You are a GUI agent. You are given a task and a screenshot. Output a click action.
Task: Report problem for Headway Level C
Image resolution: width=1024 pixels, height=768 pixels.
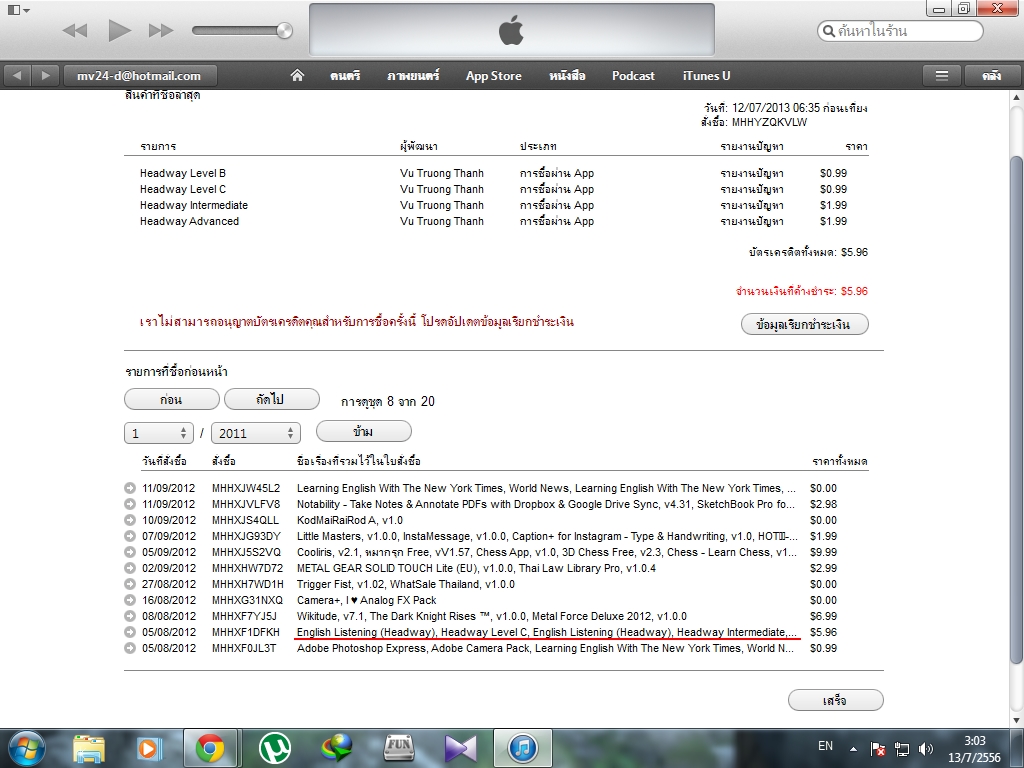click(752, 189)
